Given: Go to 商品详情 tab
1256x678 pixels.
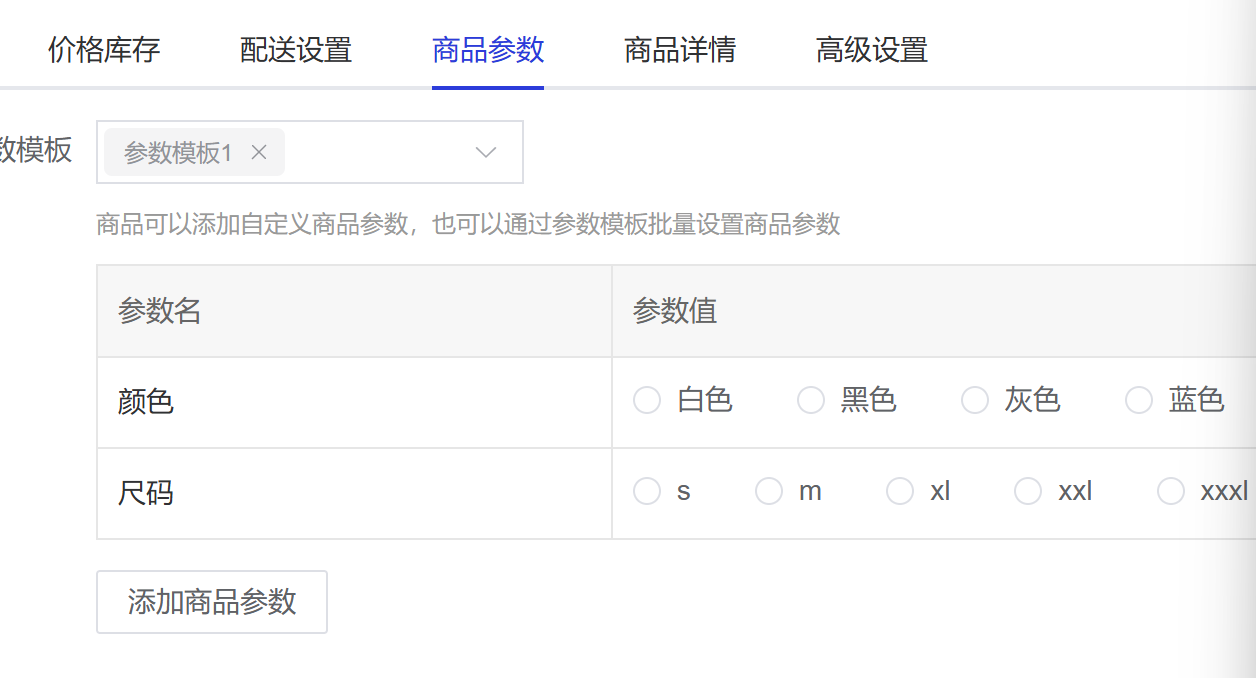Looking at the screenshot, I should [680, 49].
